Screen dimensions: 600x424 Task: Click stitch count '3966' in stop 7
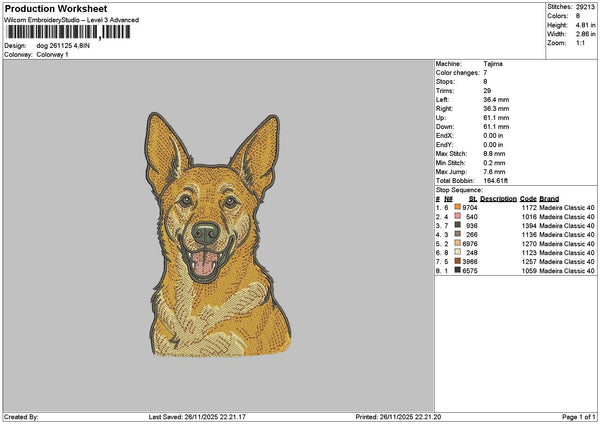470,262
